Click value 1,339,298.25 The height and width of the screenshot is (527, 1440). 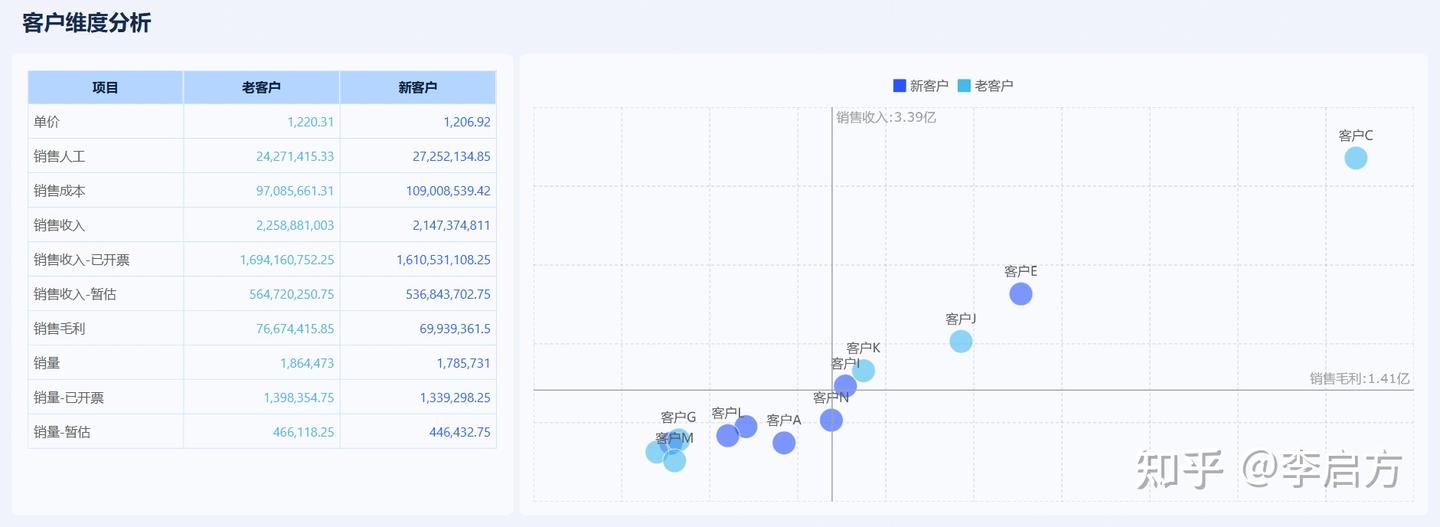click(455, 398)
